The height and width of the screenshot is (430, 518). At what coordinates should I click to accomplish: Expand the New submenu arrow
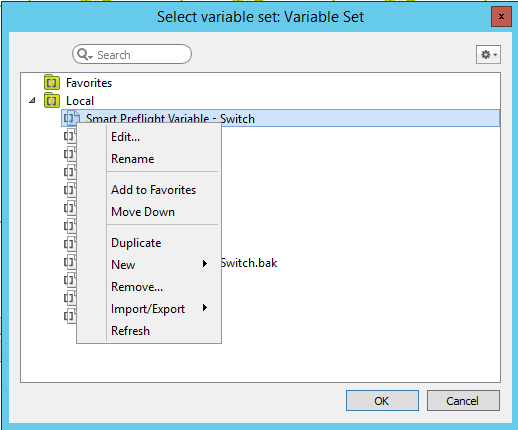(x=205, y=264)
